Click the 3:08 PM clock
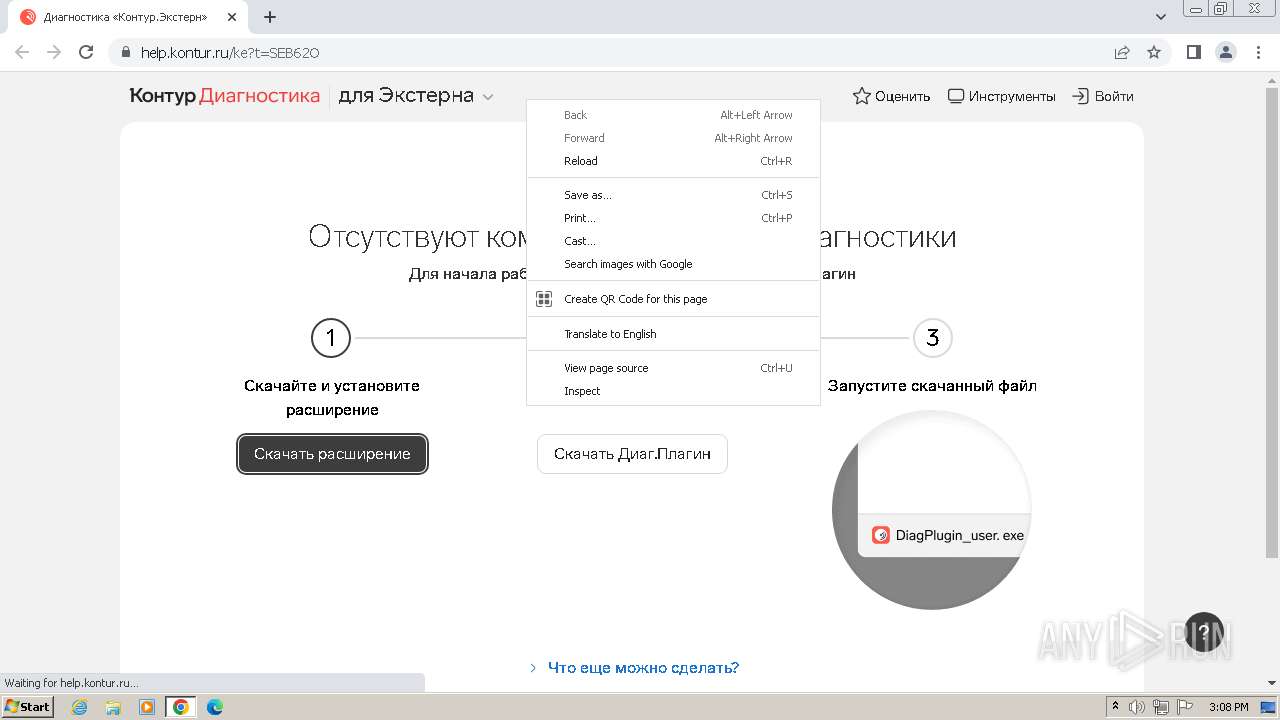Image resolution: width=1280 pixels, height=720 pixels. (1228, 707)
